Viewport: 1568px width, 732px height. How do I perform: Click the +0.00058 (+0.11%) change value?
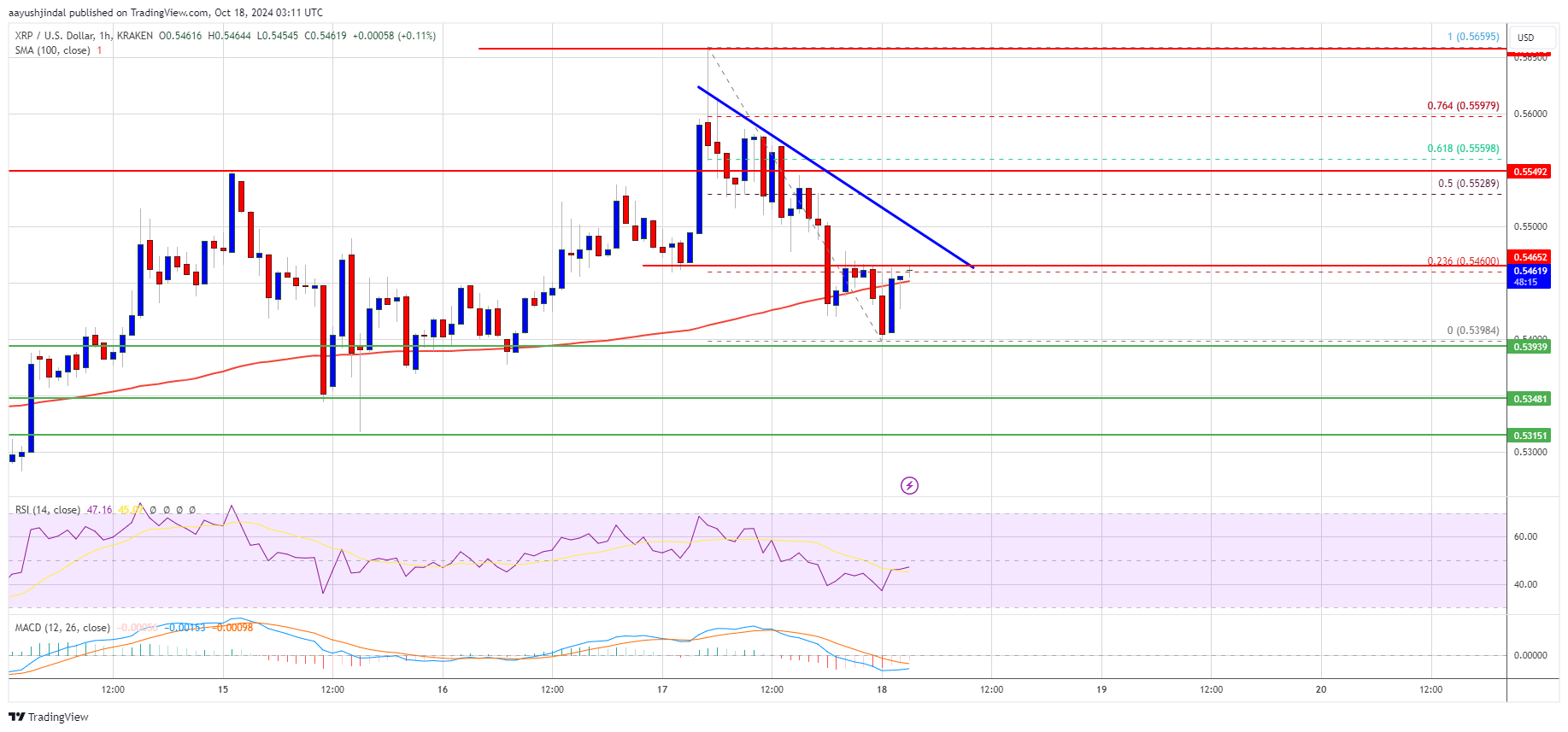point(394,36)
